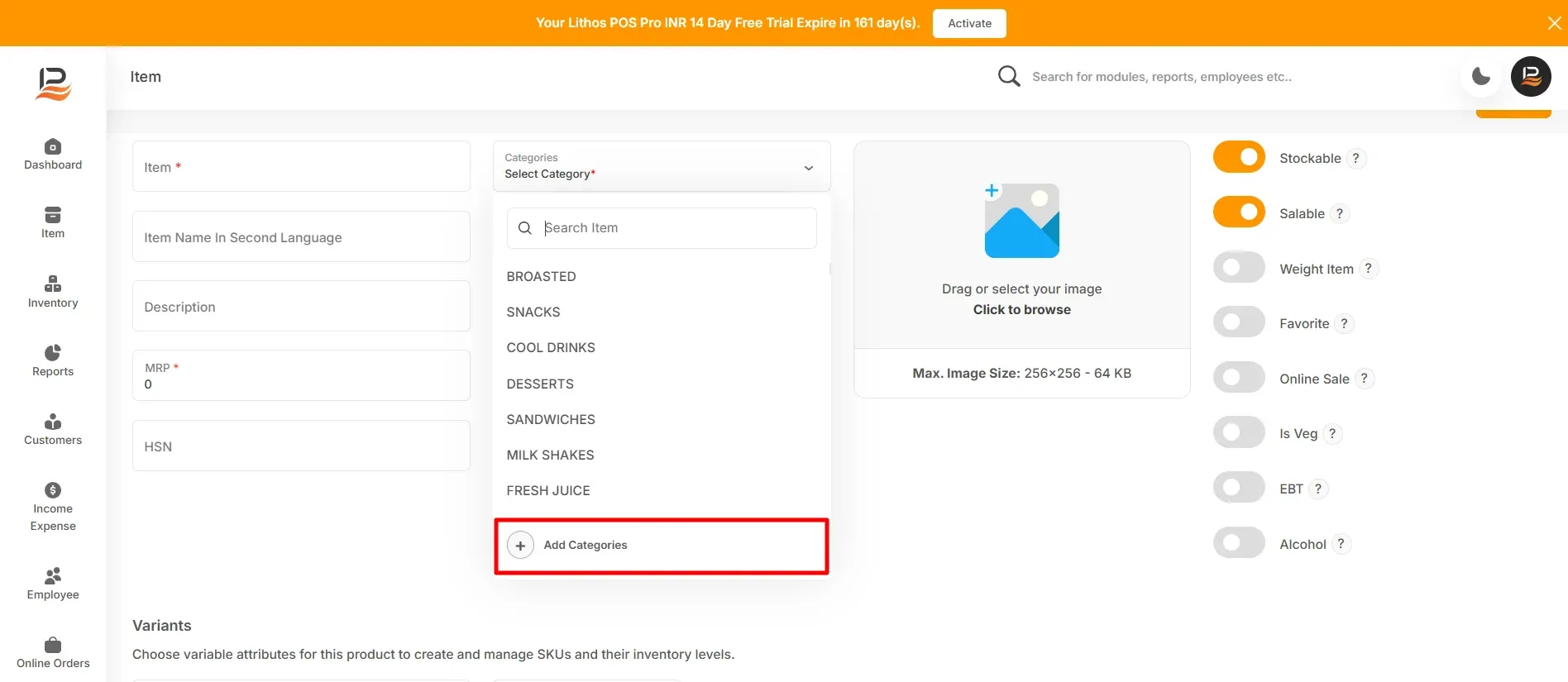
Task: Enable the Online Sale toggle
Action: point(1239,378)
